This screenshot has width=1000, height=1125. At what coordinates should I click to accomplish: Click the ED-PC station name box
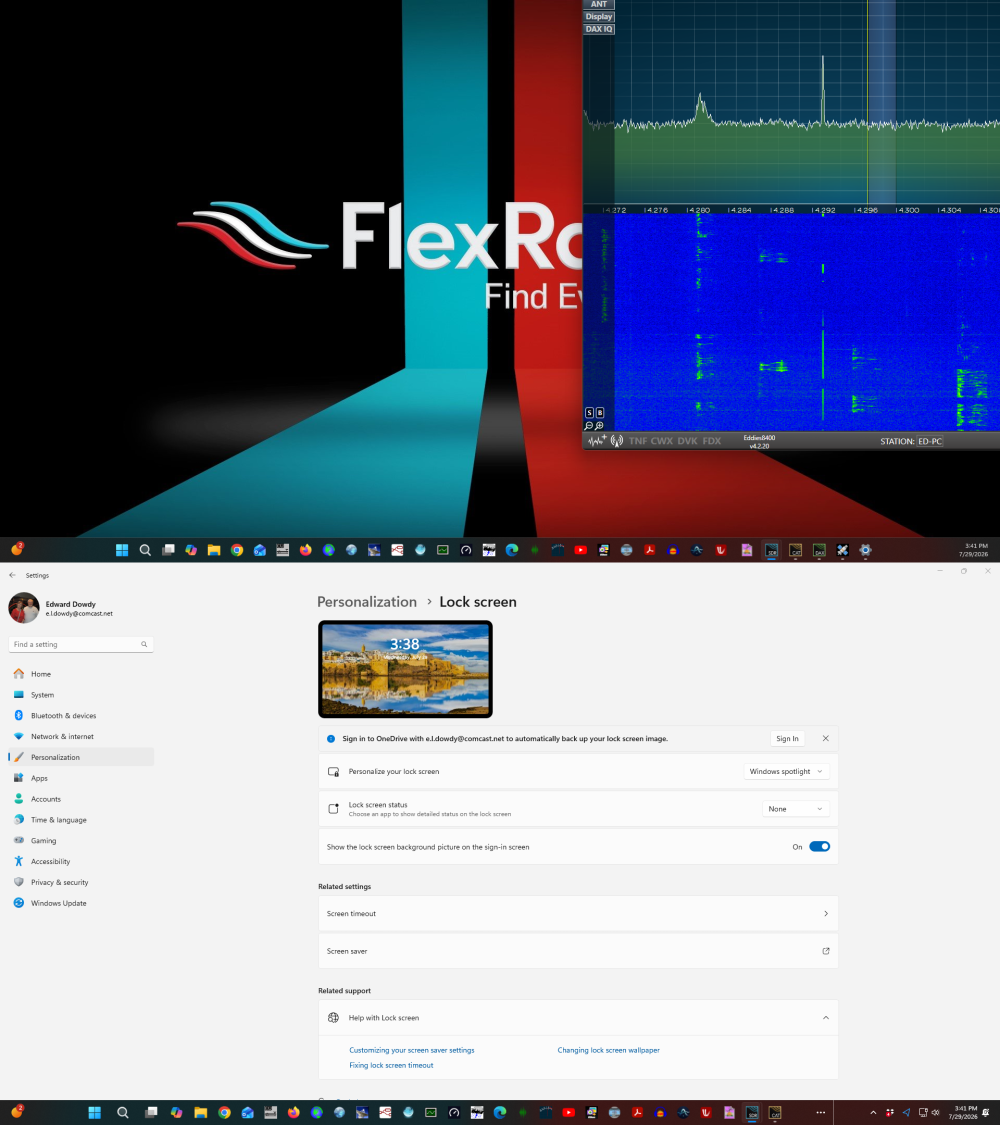(x=930, y=441)
